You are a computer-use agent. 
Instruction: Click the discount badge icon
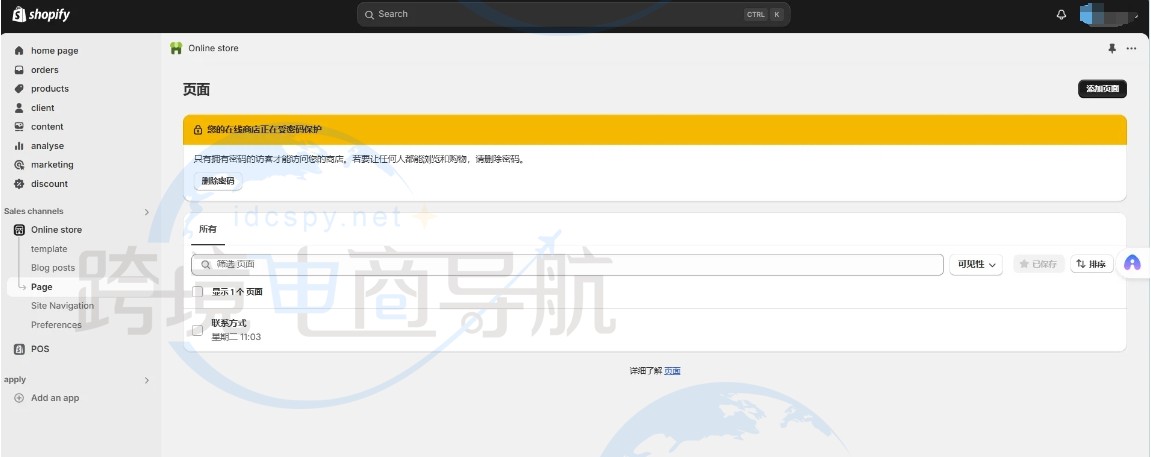(x=19, y=184)
